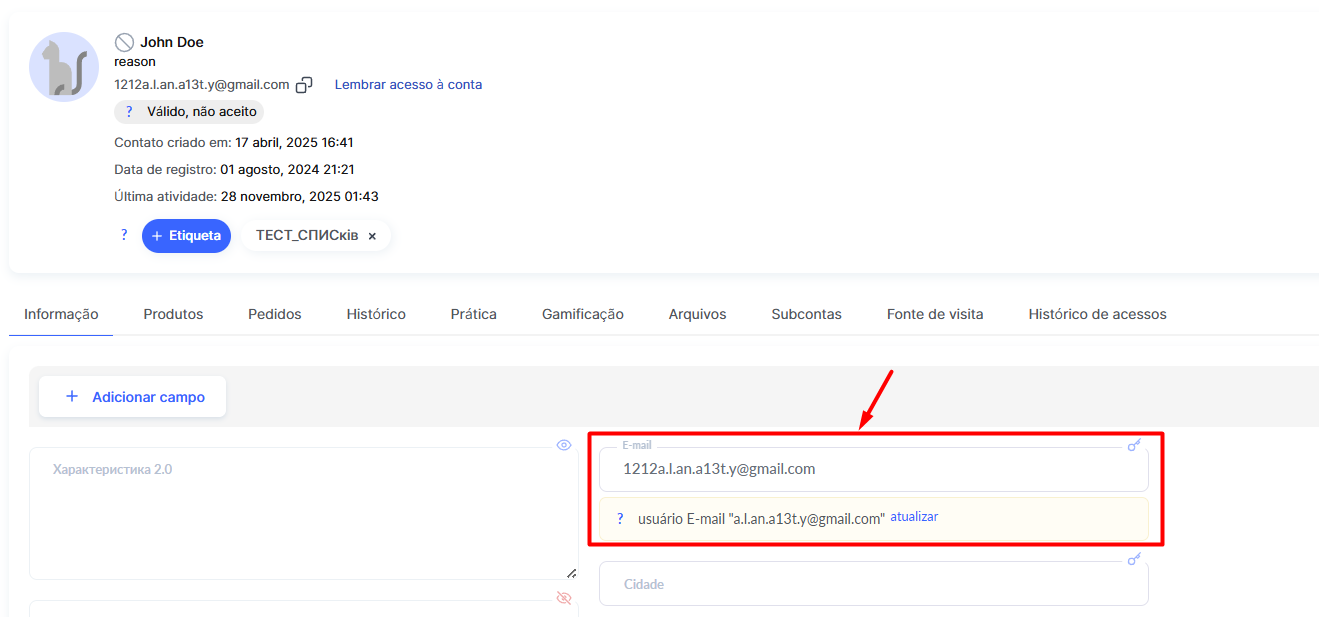Viewport: 1319px width, 617px height.
Task: Click the key icon above the Cidade field
Action: 1134,559
